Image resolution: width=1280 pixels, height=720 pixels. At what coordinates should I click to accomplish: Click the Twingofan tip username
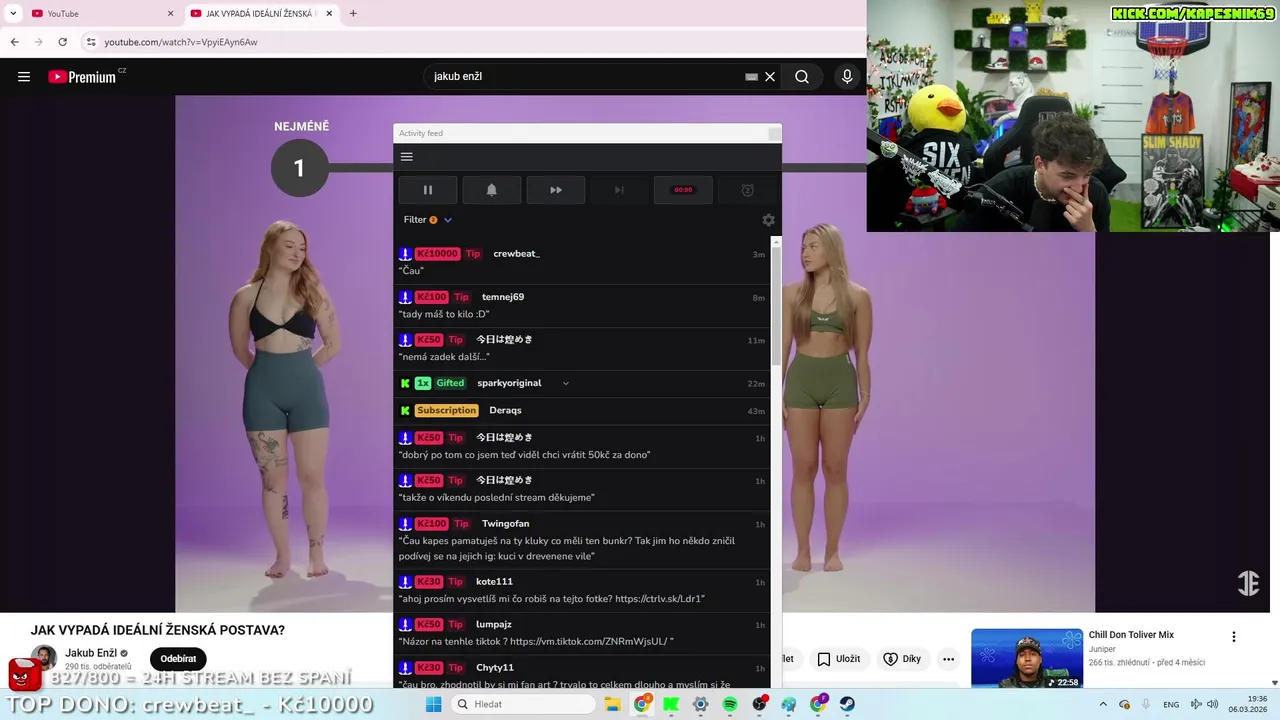[x=505, y=524]
